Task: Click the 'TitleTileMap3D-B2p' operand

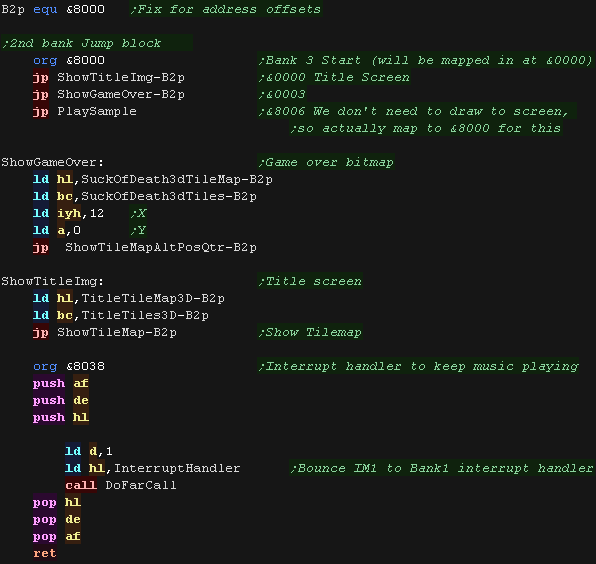Action: coord(153,298)
